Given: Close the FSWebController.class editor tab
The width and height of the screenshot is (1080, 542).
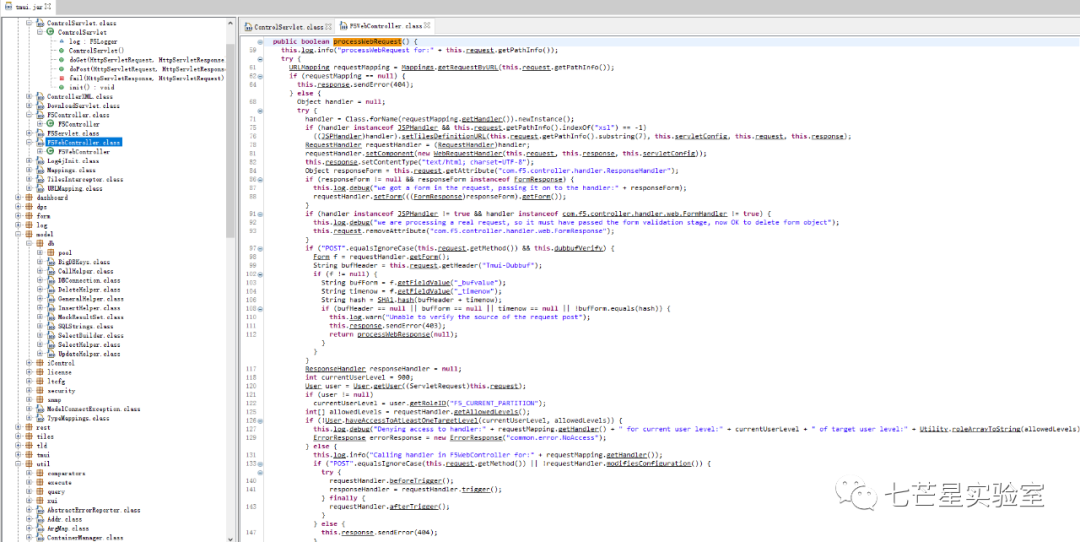Looking at the screenshot, I should [x=428, y=26].
